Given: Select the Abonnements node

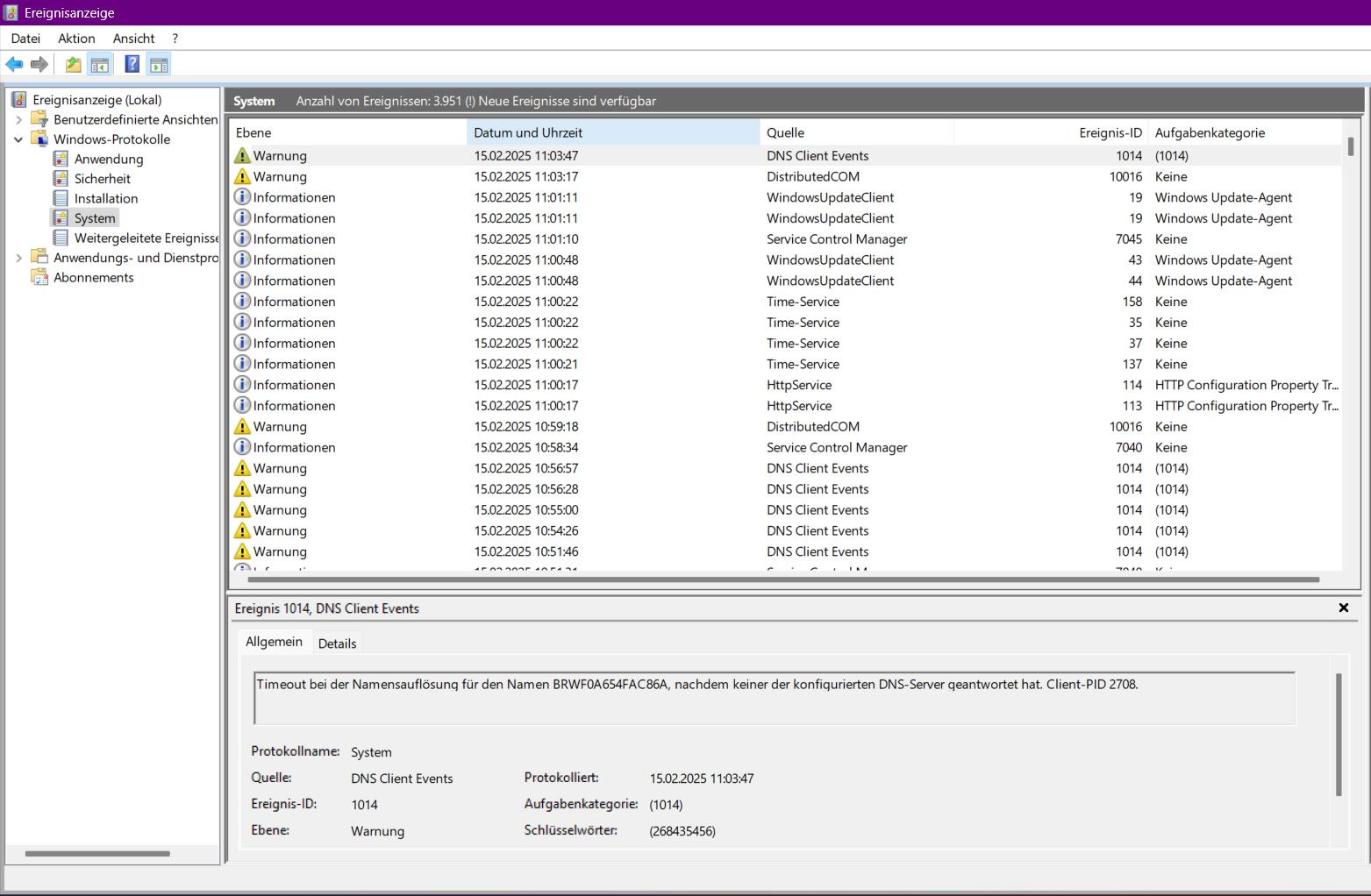Looking at the screenshot, I should pyautogui.click(x=94, y=277).
